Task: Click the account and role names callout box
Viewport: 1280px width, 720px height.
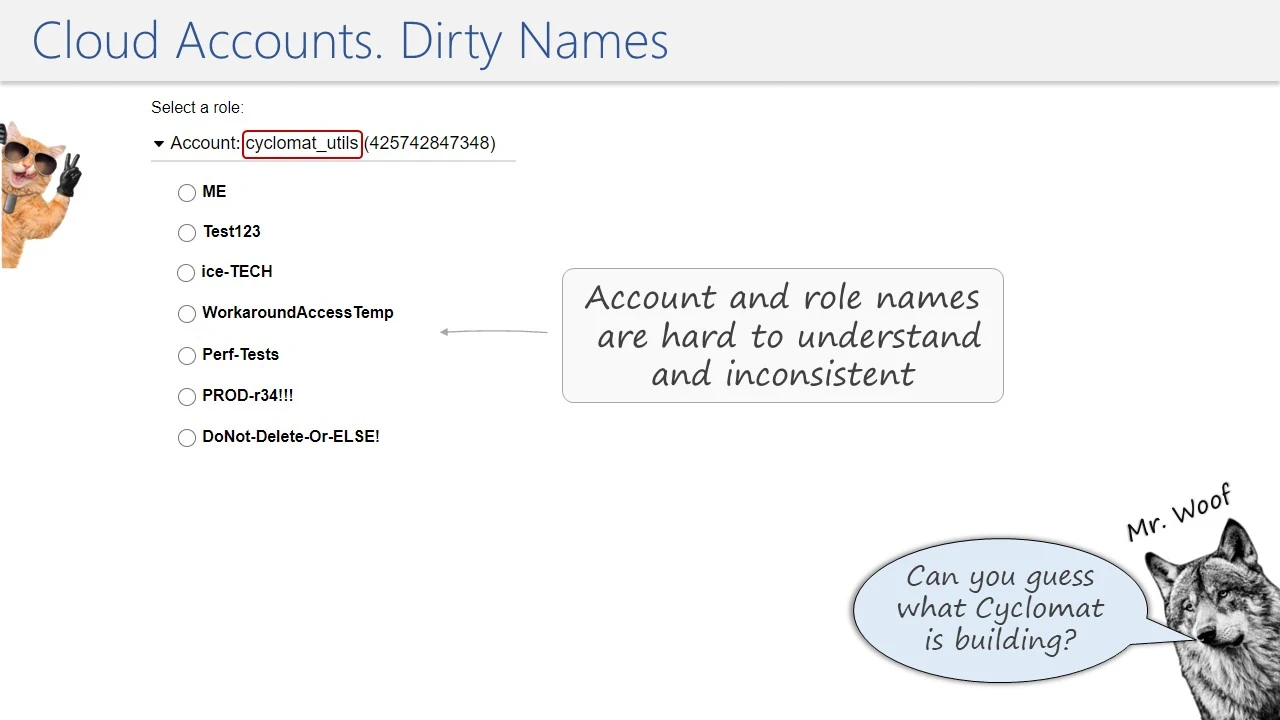Action: pos(782,335)
